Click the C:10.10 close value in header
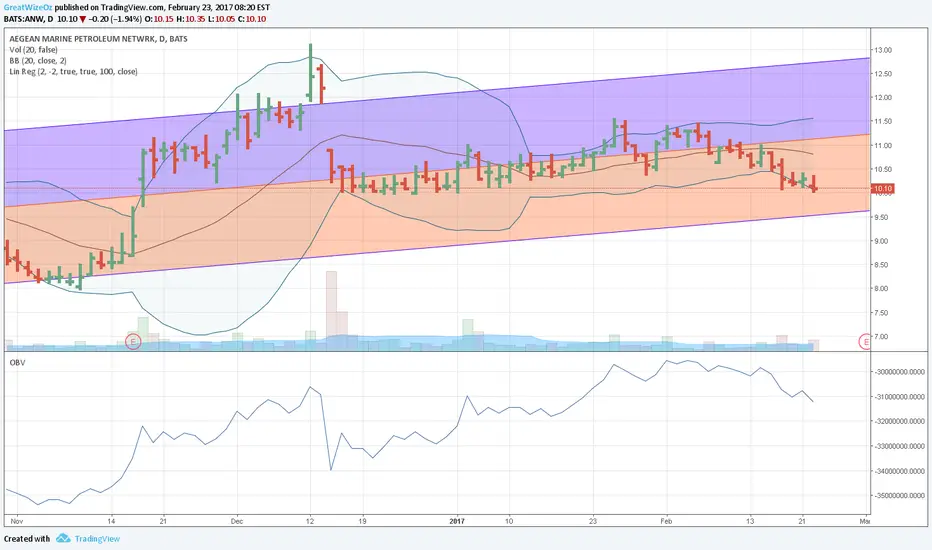The width and height of the screenshot is (932, 550). pos(252,19)
